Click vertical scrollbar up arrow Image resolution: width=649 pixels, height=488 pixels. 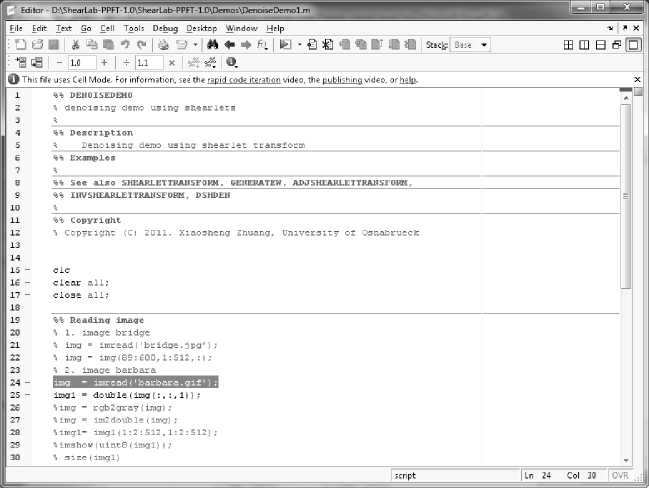[x=626, y=98]
